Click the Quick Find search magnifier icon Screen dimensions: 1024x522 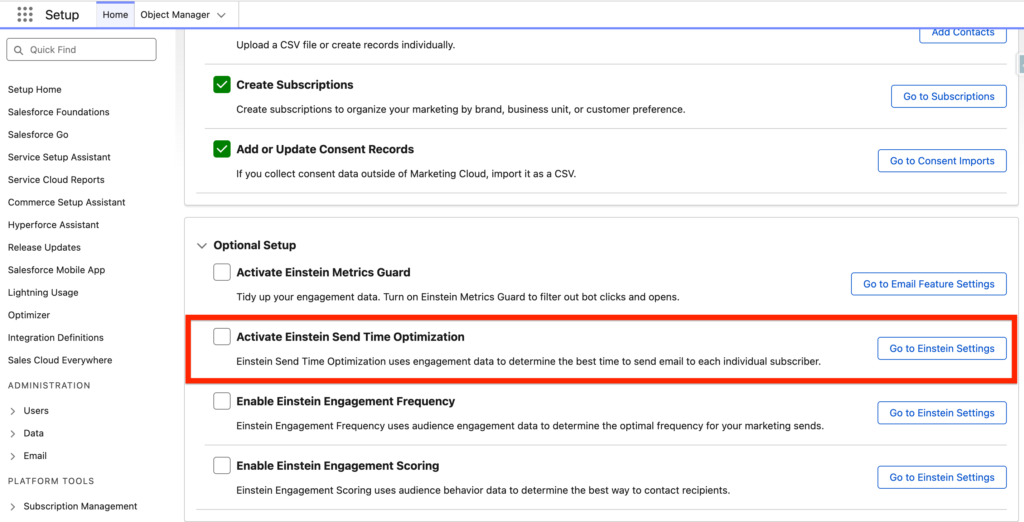coord(19,50)
